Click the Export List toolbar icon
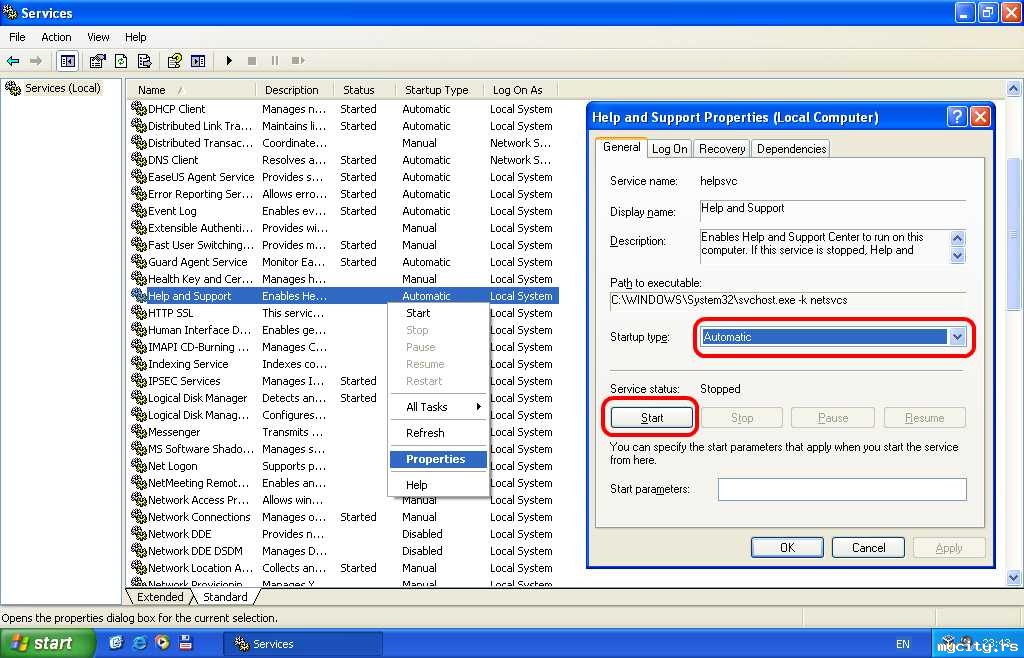The image size is (1024, 658). coord(144,61)
